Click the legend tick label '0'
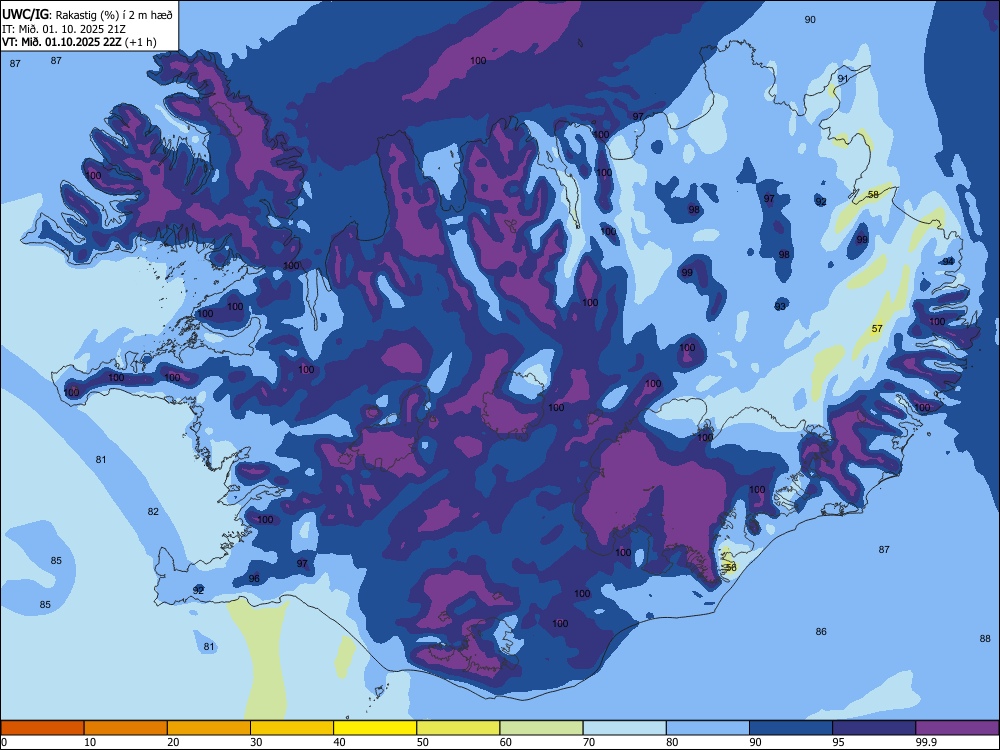Screen dimensions: 1000x750 click(x=5, y=742)
